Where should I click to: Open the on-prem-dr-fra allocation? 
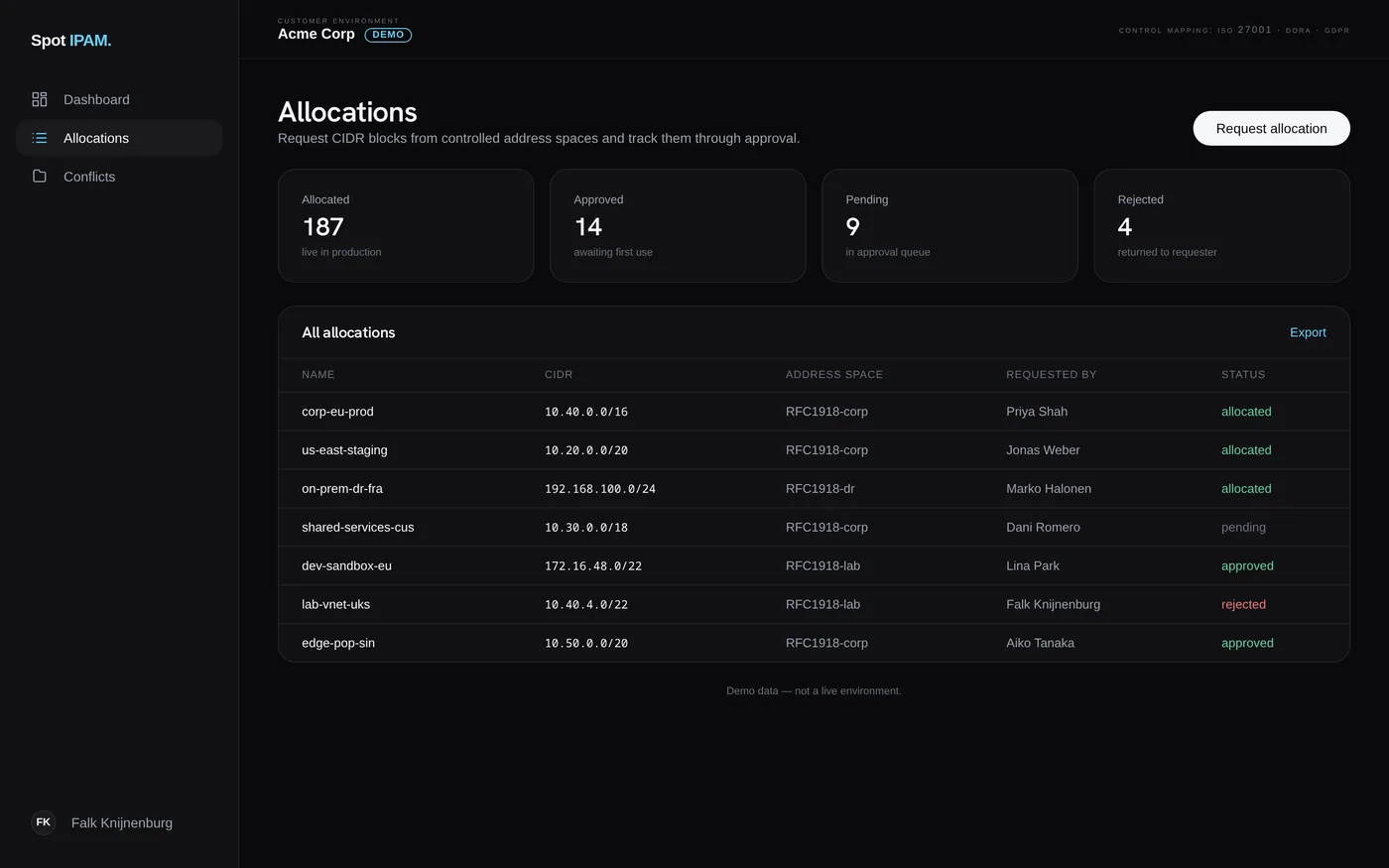814,489
